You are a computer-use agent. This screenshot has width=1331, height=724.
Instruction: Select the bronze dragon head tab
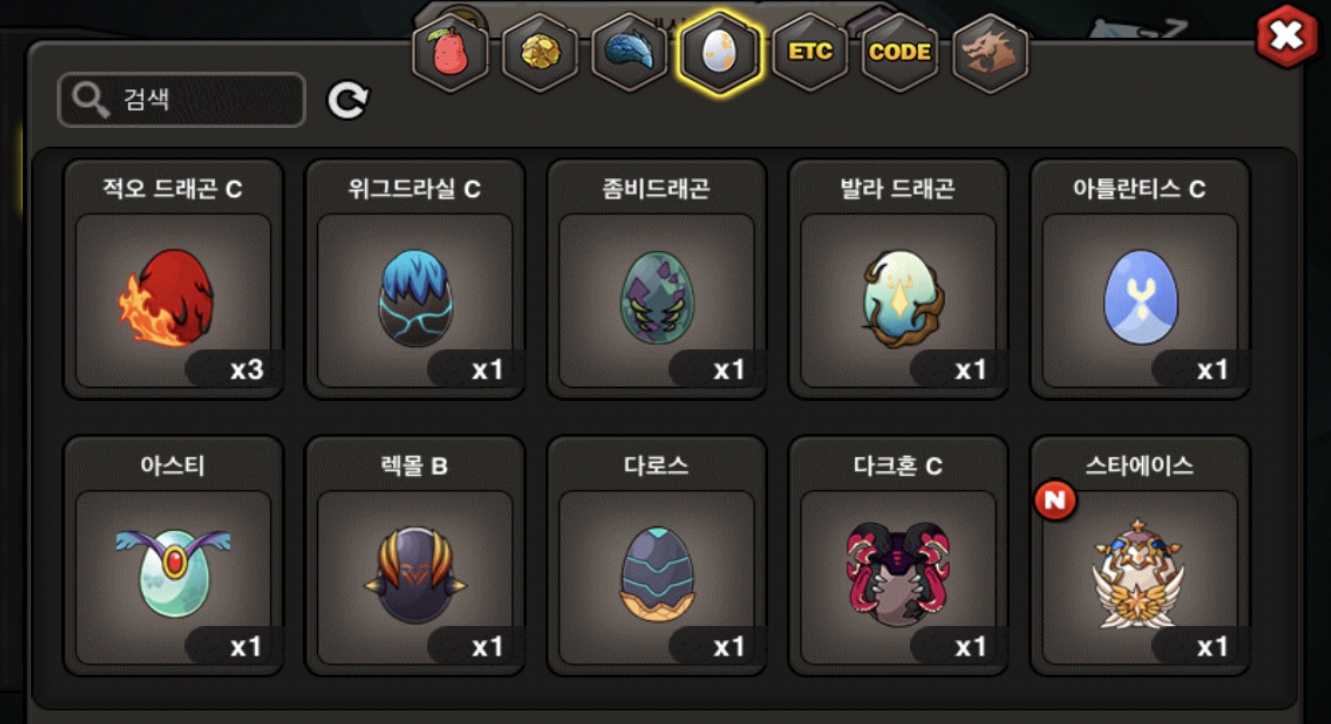click(x=990, y=52)
